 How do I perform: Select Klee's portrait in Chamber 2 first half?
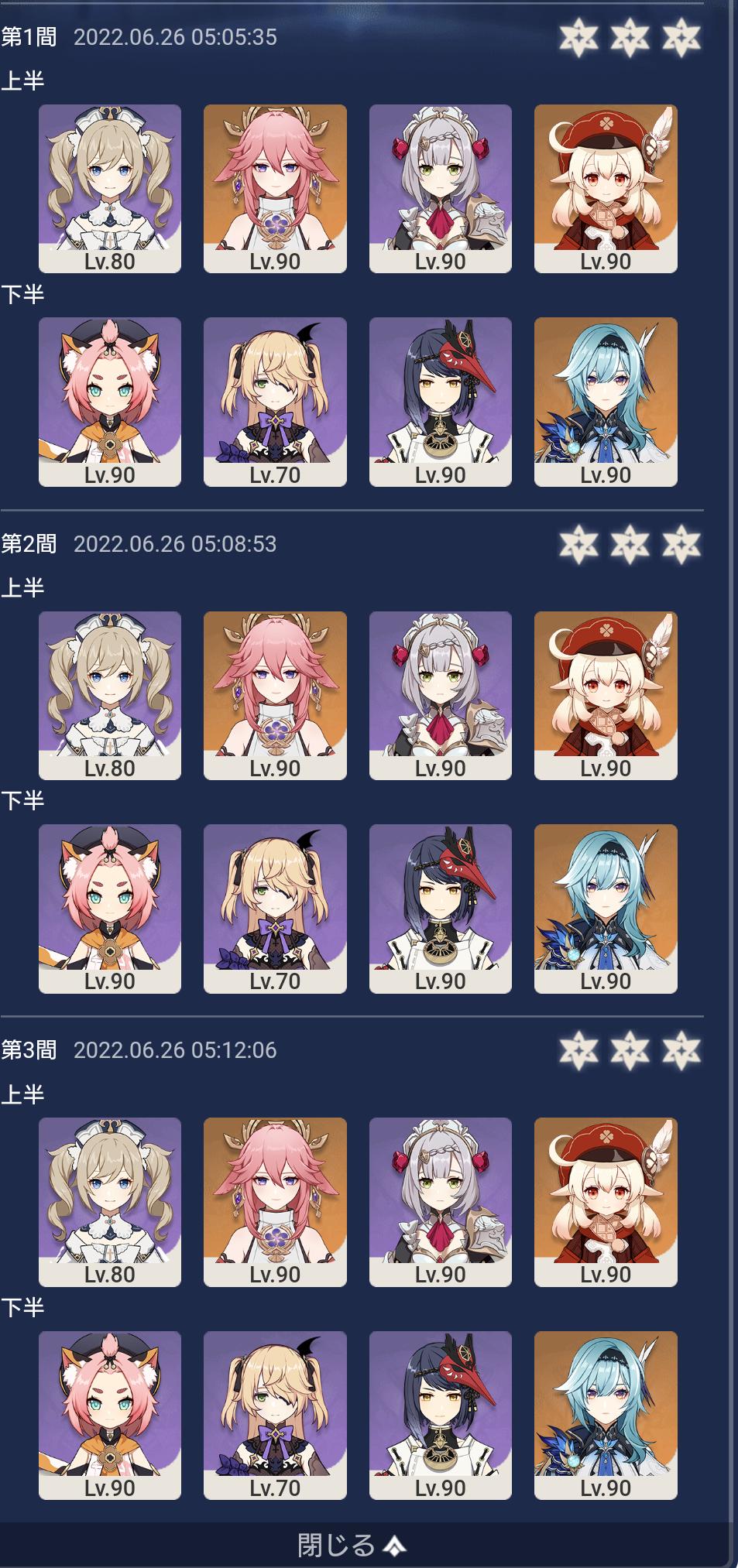pyautogui.click(x=606, y=696)
